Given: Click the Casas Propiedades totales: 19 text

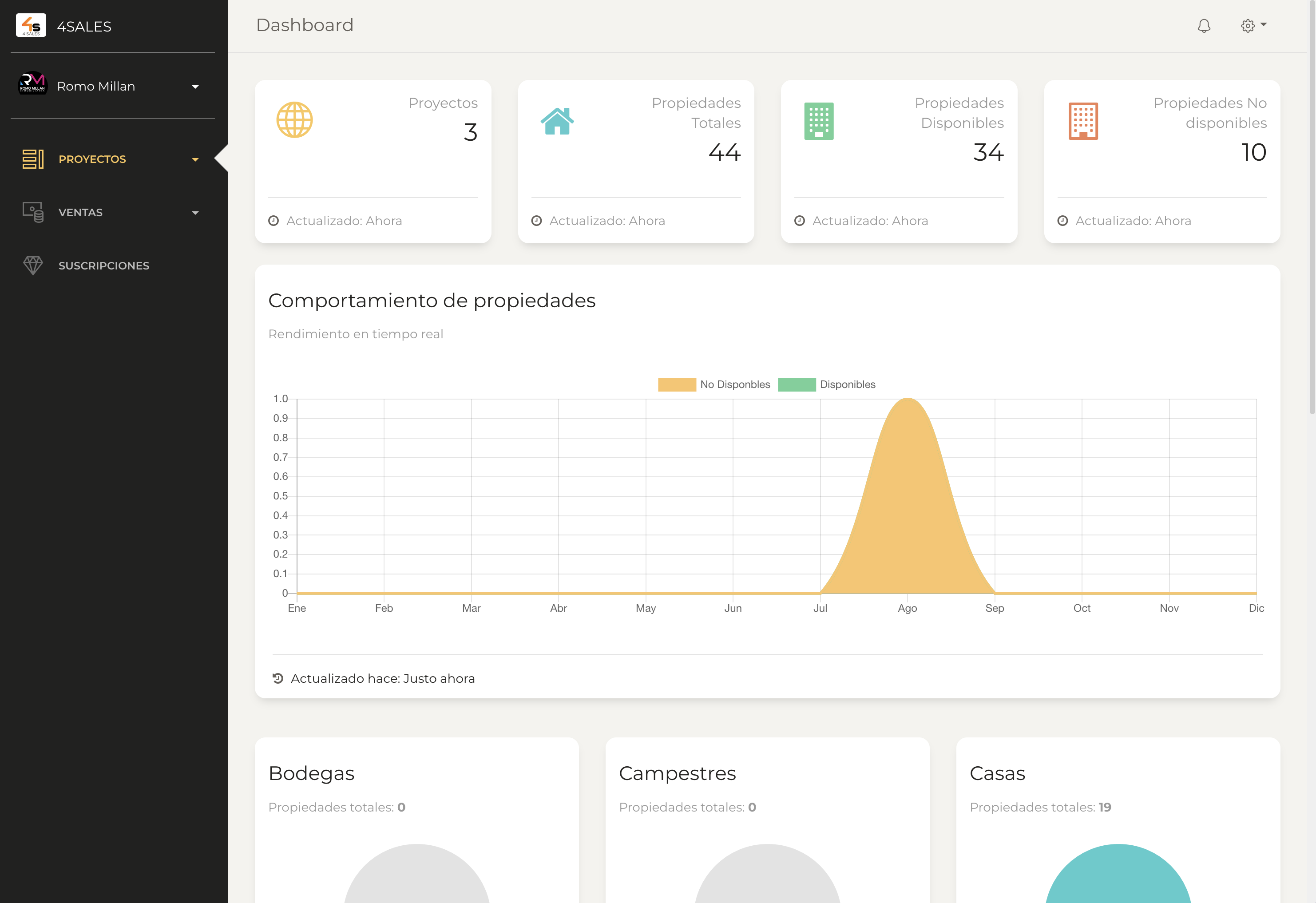Looking at the screenshot, I should pyautogui.click(x=1040, y=807).
